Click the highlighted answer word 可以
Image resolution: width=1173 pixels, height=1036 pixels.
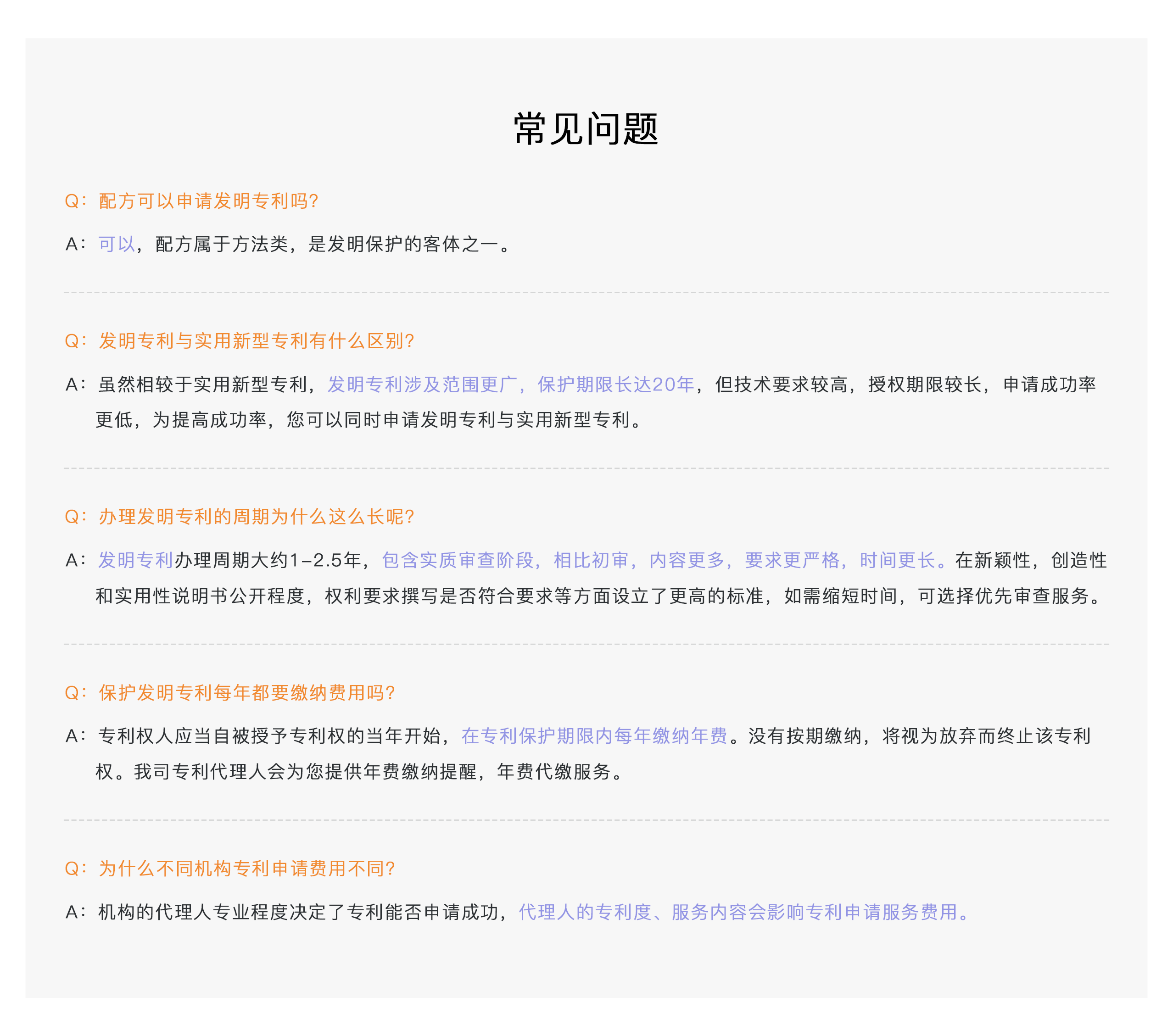point(117,245)
